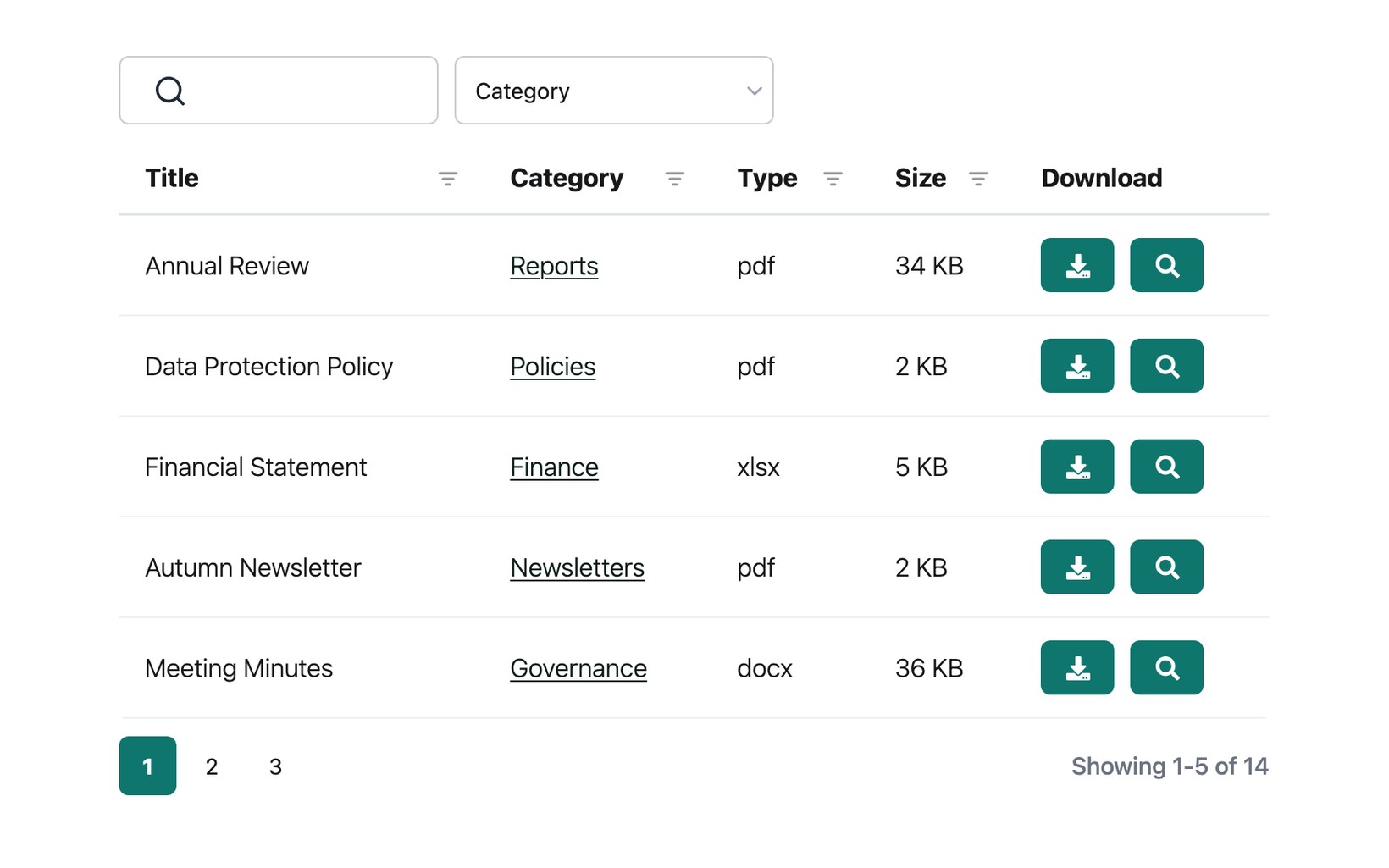Screen dimensions: 1389x868
Task: Click the xlsx type cell
Action: tap(758, 467)
